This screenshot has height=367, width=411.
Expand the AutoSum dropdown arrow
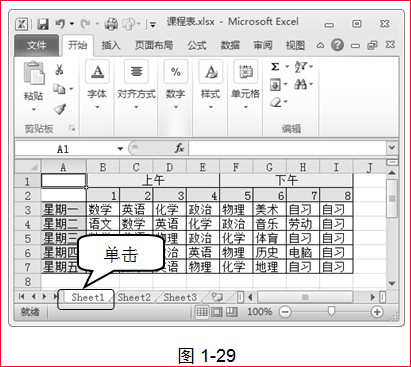[x=287, y=67]
